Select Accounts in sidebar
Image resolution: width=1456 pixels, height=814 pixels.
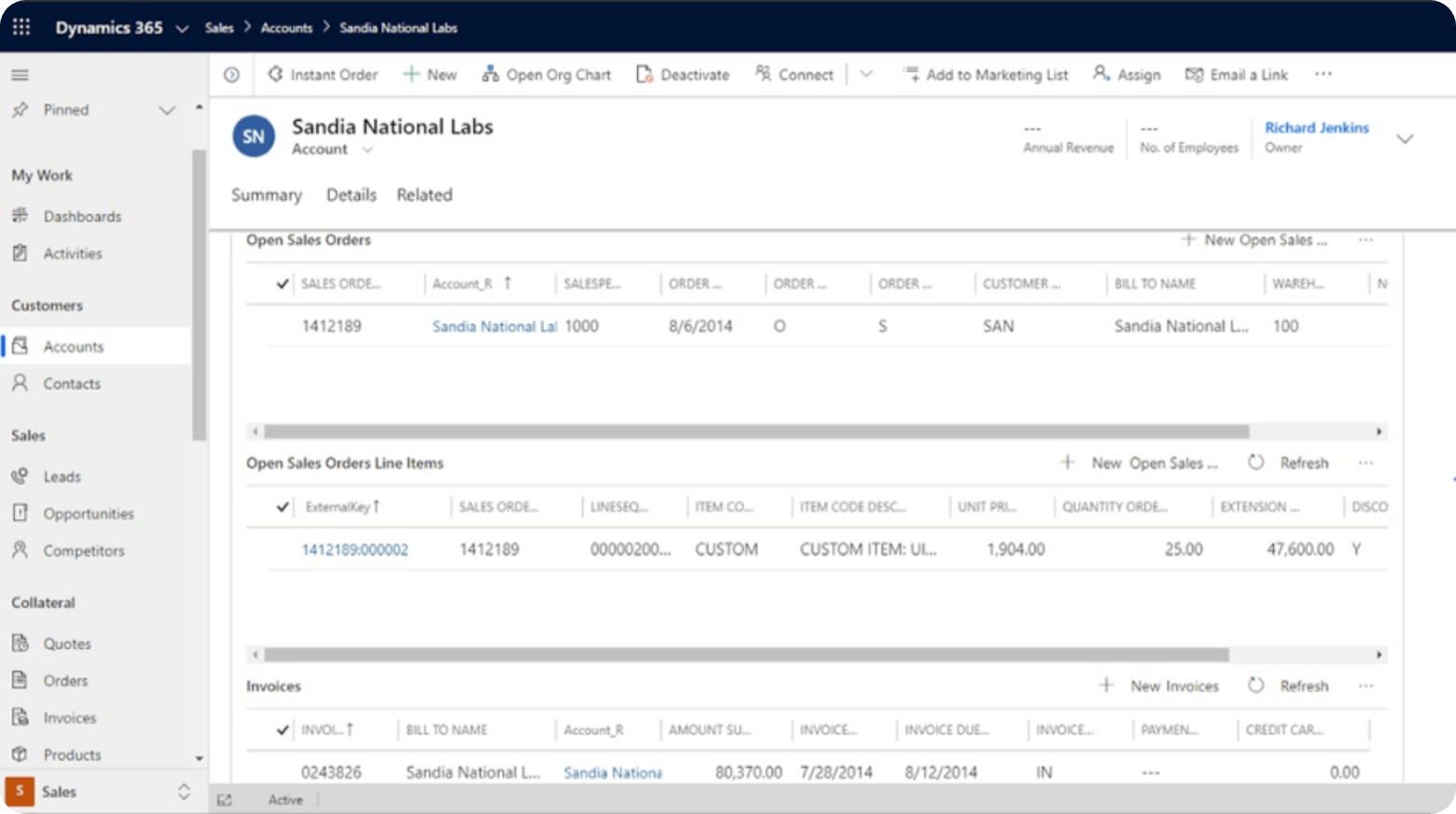pos(97,346)
